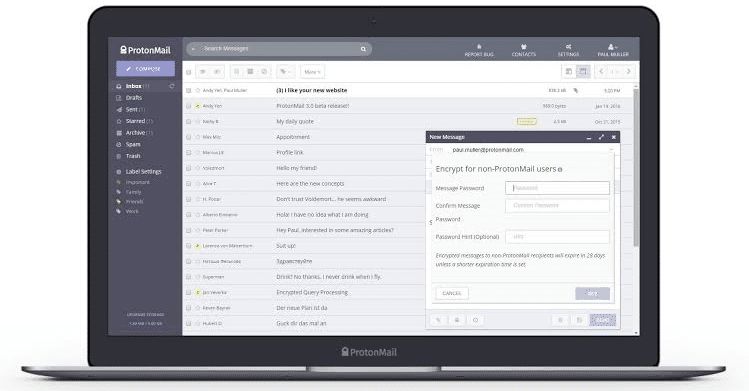This screenshot has width=749, height=391.
Task: Open 'Der neue Plan ist da' message
Action: [x=301, y=308]
